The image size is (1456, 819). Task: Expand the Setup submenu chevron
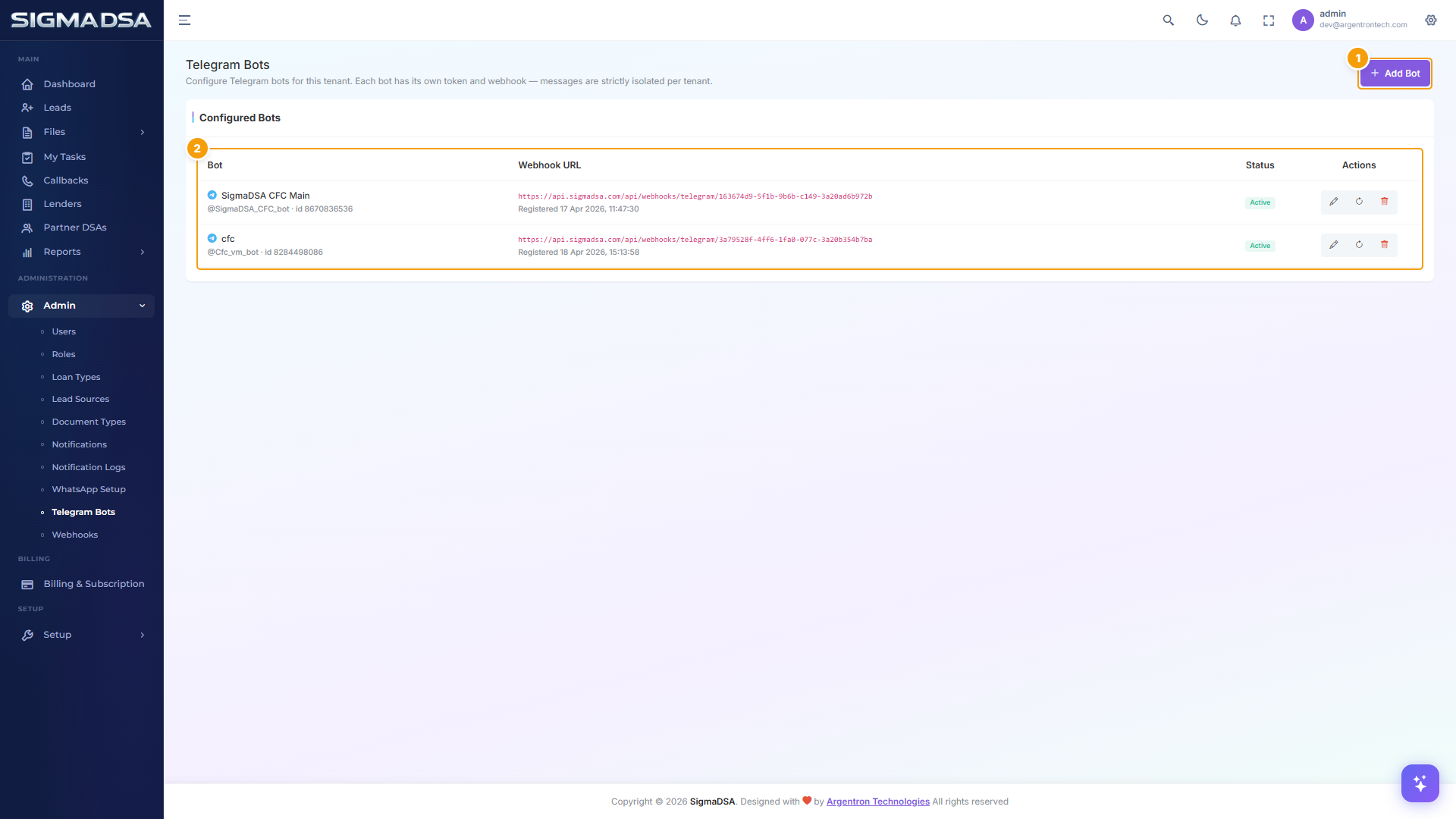pos(142,635)
